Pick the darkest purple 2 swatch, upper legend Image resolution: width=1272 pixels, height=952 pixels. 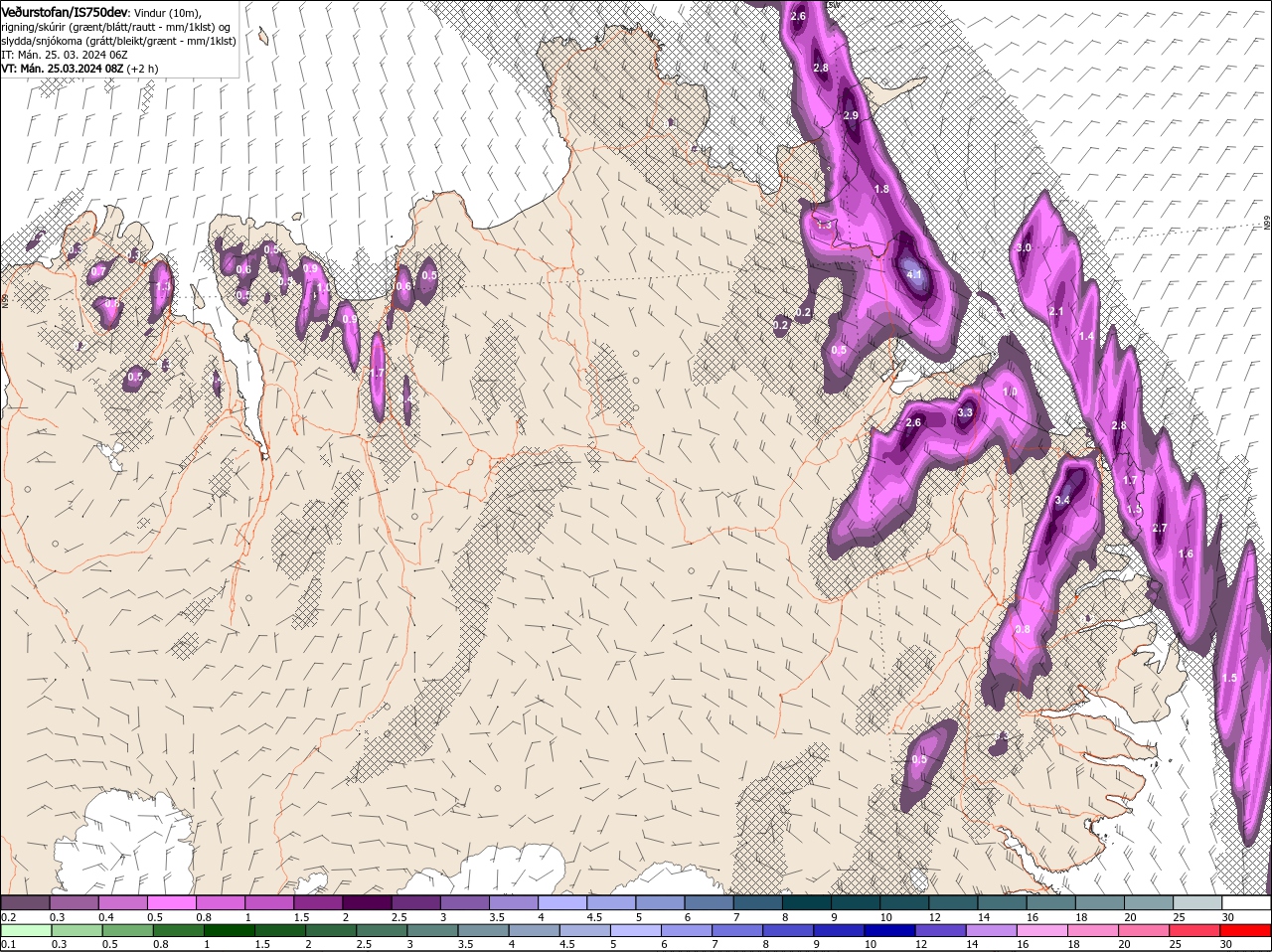[369, 902]
